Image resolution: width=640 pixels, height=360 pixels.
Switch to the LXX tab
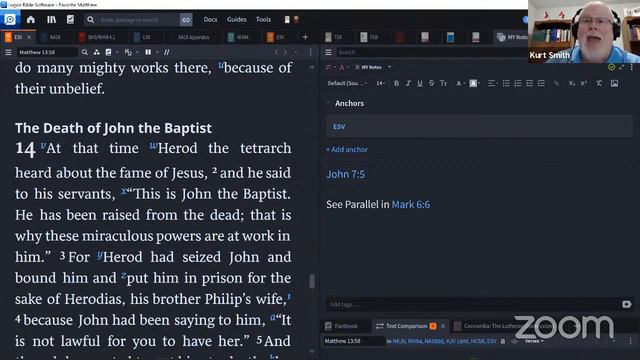(x=146, y=37)
